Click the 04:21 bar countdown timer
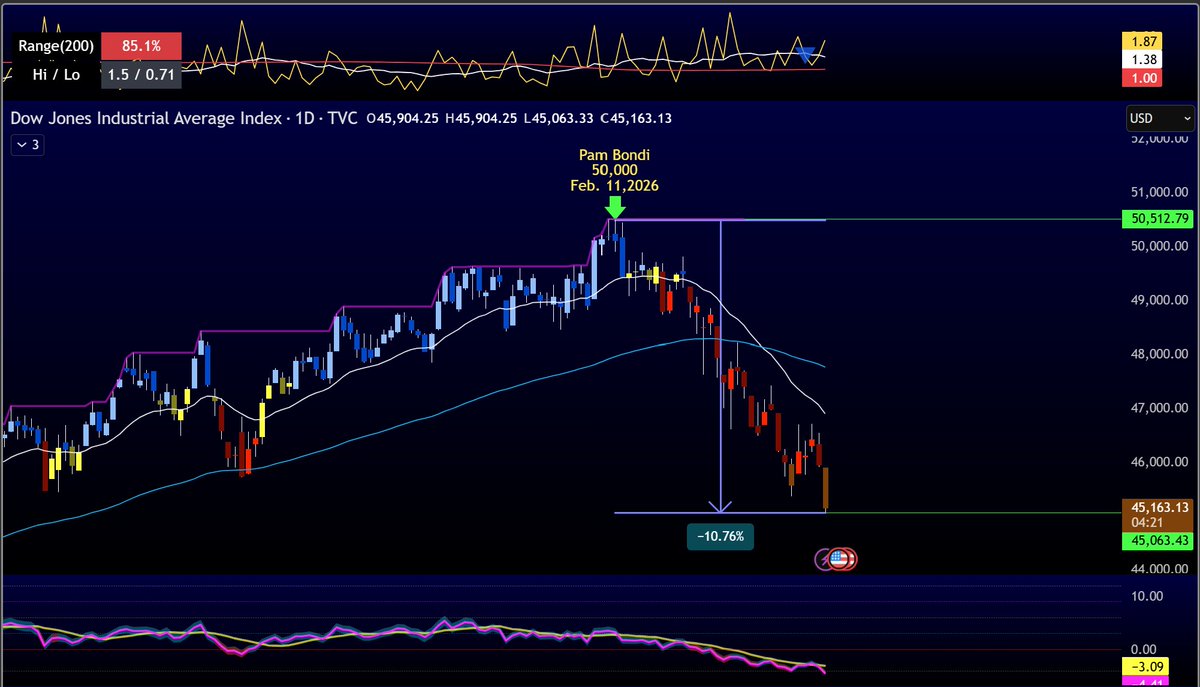The image size is (1200, 687). [1146, 521]
